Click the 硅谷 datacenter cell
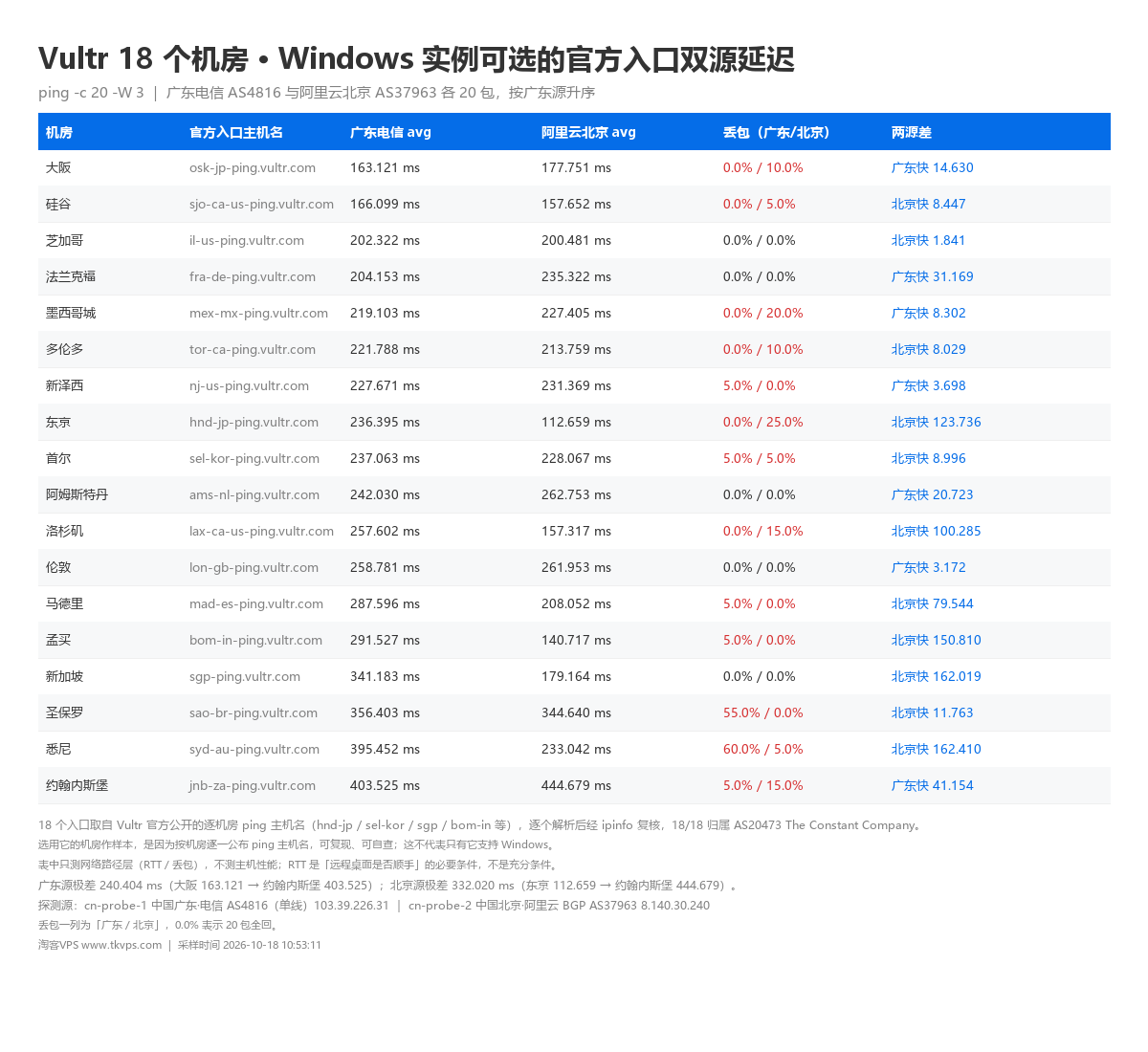Image resolution: width=1148 pixels, height=1052 pixels. click(58, 204)
